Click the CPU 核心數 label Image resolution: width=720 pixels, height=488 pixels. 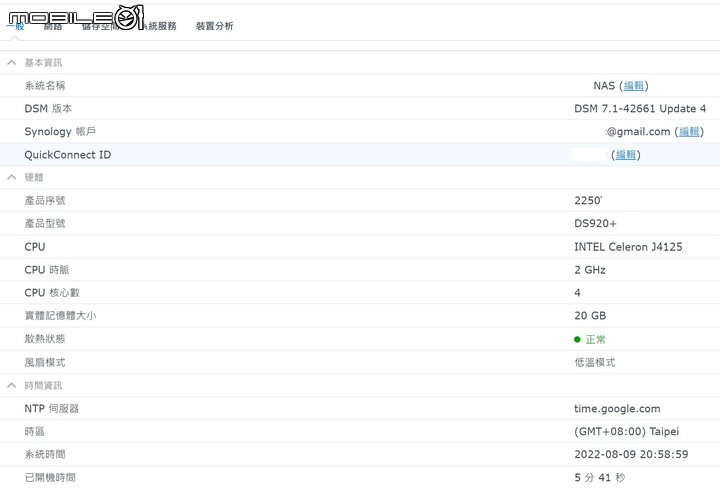coord(52,293)
